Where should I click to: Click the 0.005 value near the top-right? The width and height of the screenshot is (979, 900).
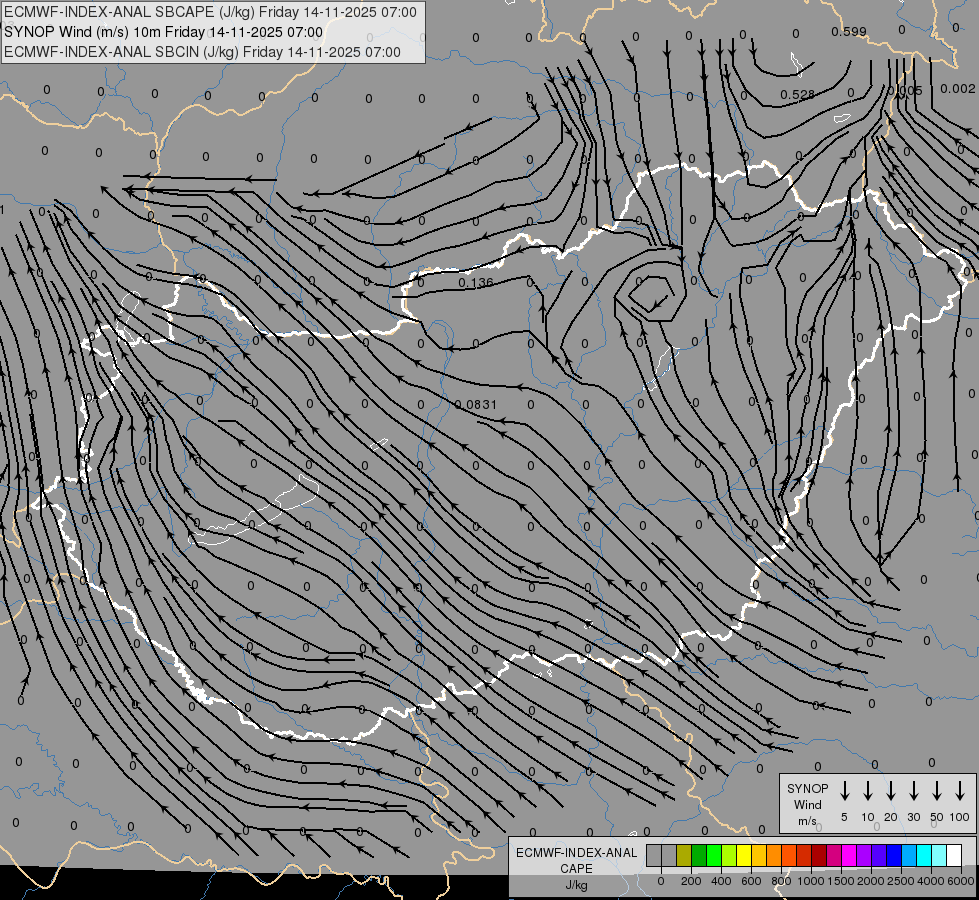click(x=905, y=91)
